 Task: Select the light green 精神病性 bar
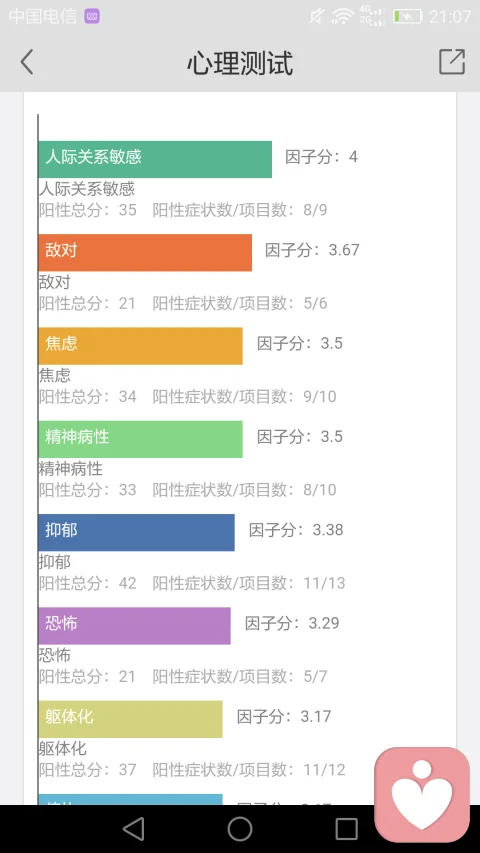[140, 439]
